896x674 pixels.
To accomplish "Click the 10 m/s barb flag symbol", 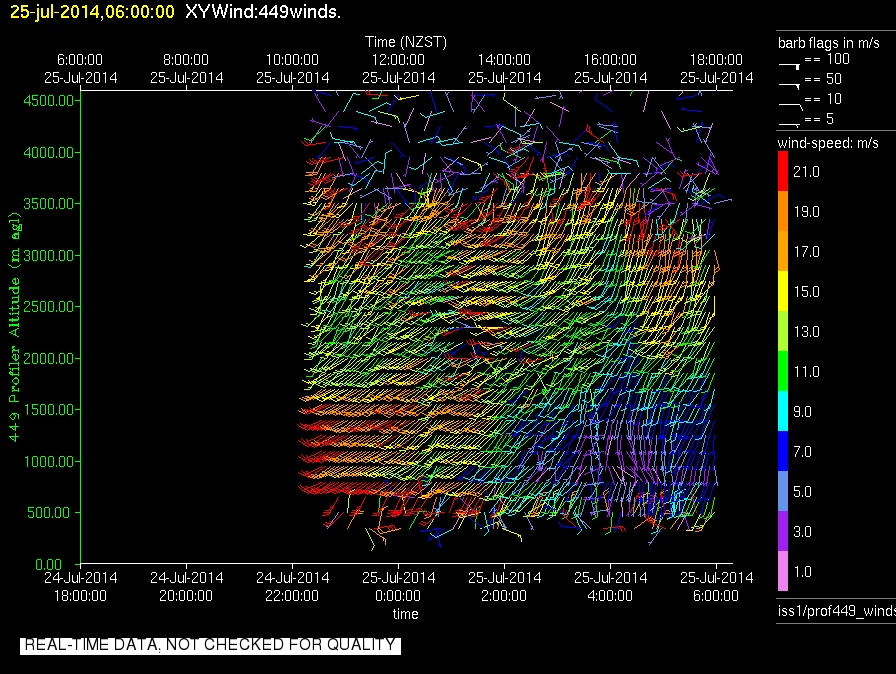I will pos(791,106).
